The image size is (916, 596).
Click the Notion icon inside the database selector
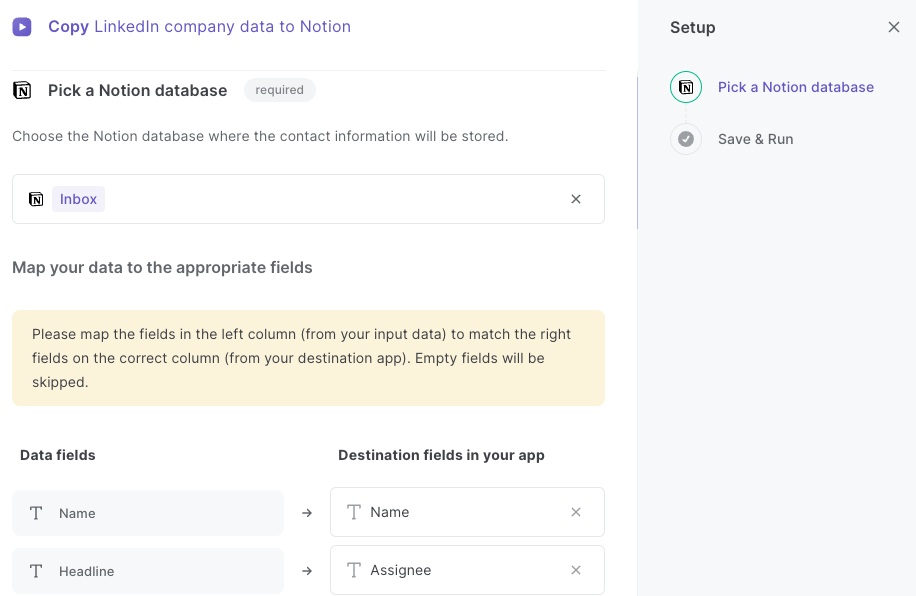click(x=36, y=199)
